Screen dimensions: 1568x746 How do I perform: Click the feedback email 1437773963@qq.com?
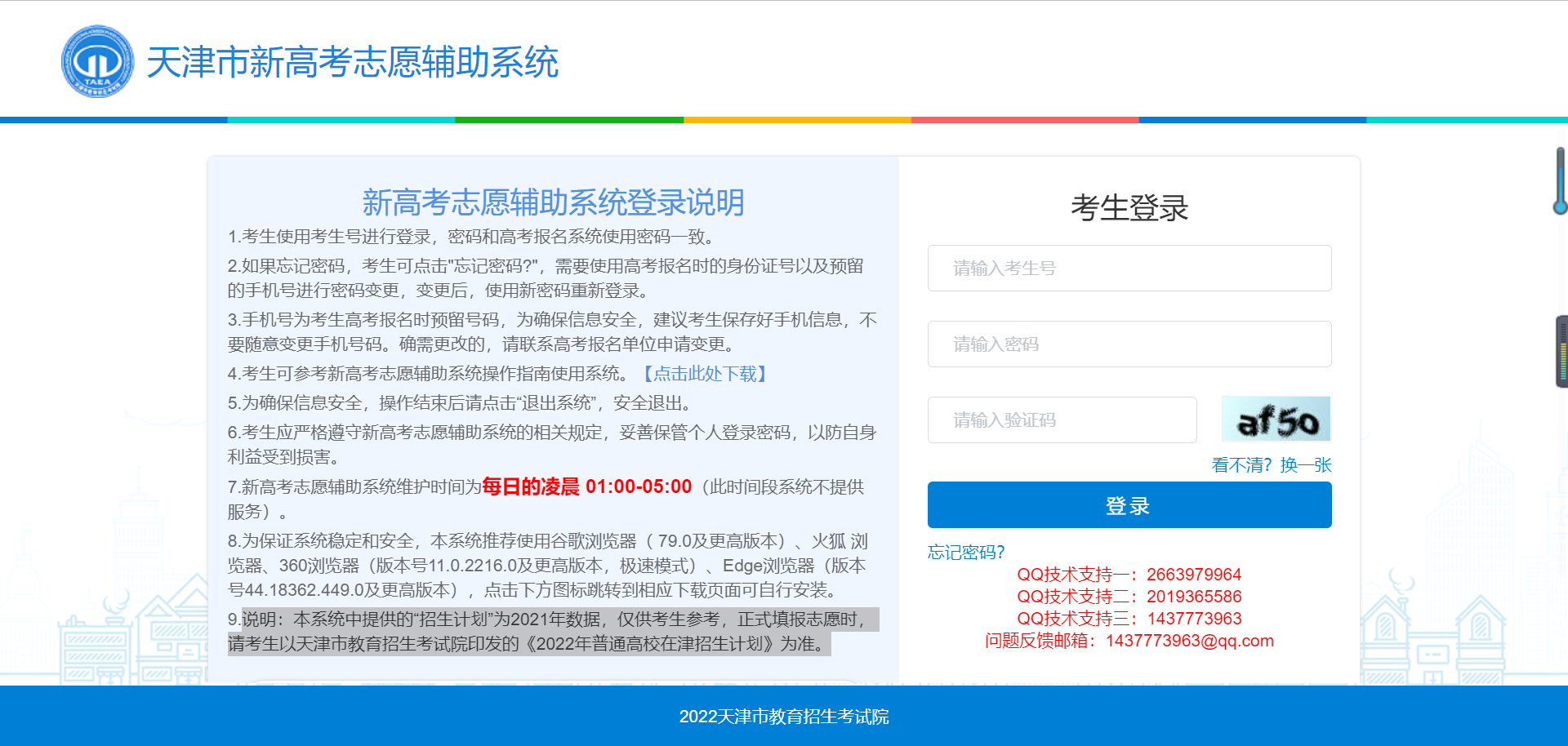coord(1189,641)
